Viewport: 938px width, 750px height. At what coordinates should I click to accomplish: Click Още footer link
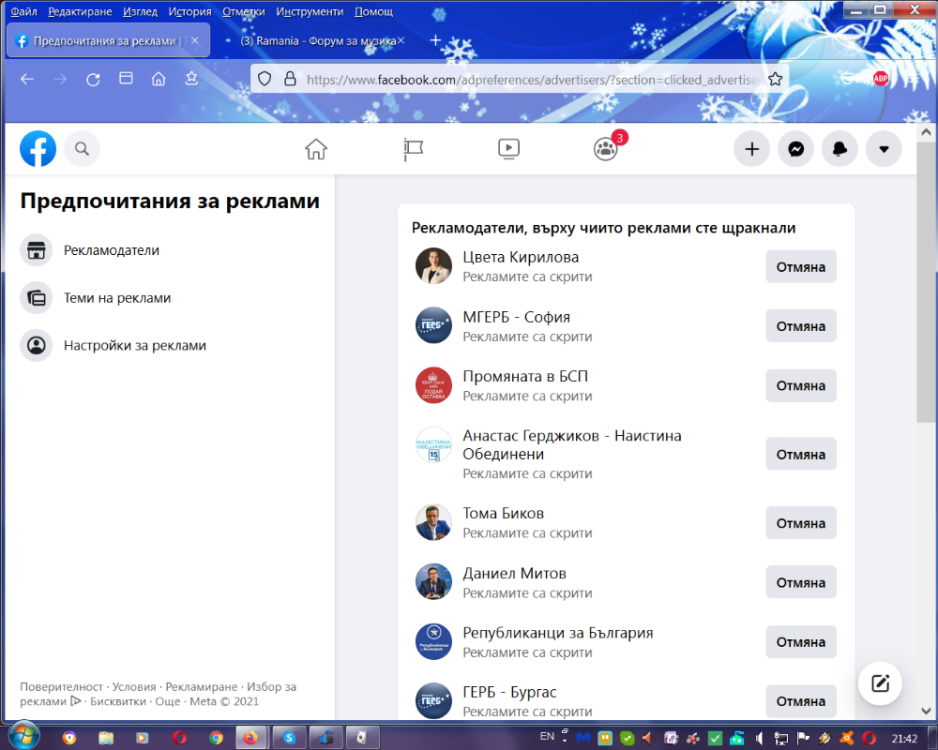coord(168,701)
